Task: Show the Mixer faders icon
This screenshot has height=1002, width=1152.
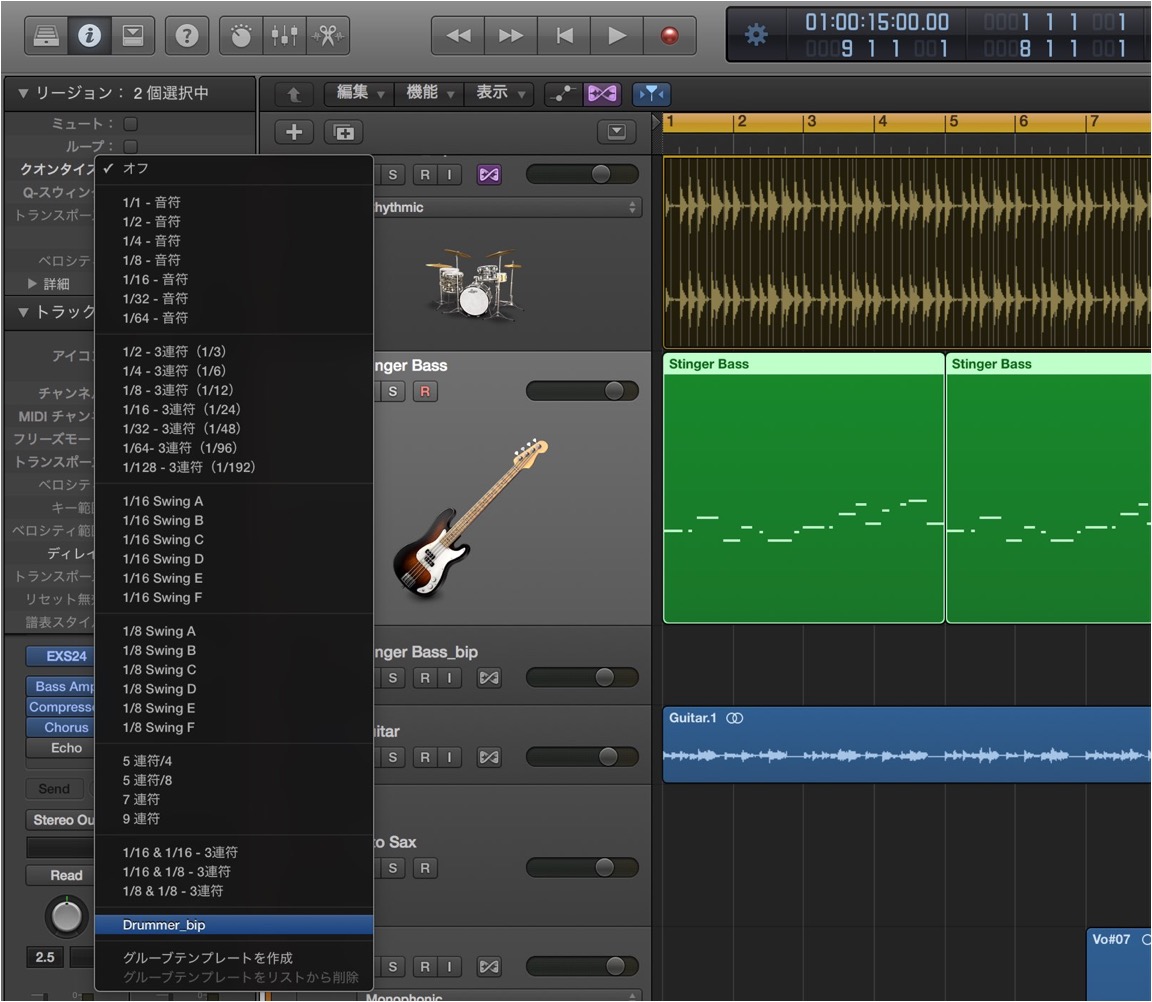Action: click(284, 35)
